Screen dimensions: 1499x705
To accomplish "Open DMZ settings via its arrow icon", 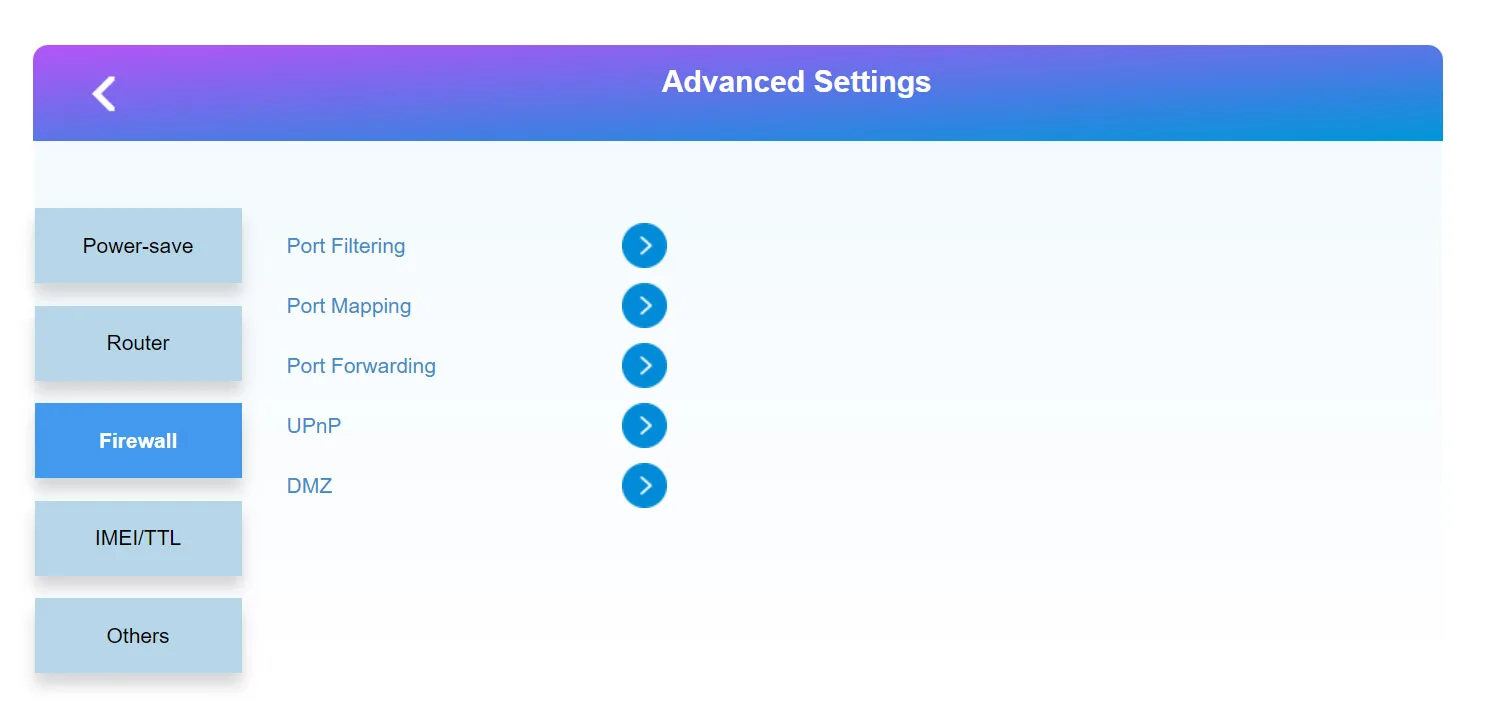I will tap(644, 486).
